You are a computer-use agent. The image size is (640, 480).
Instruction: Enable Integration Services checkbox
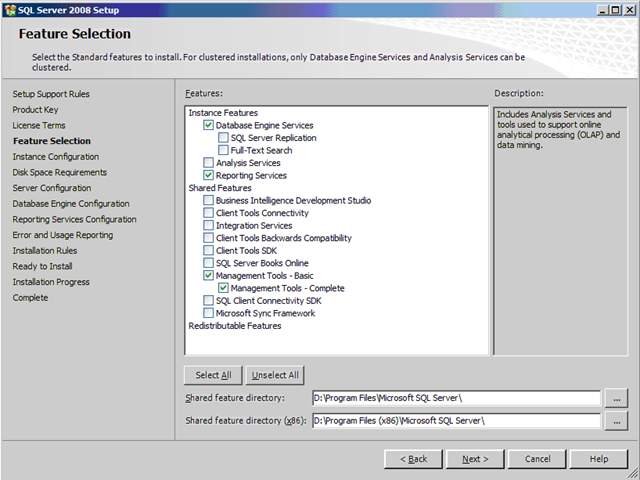(x=208, y=225)
